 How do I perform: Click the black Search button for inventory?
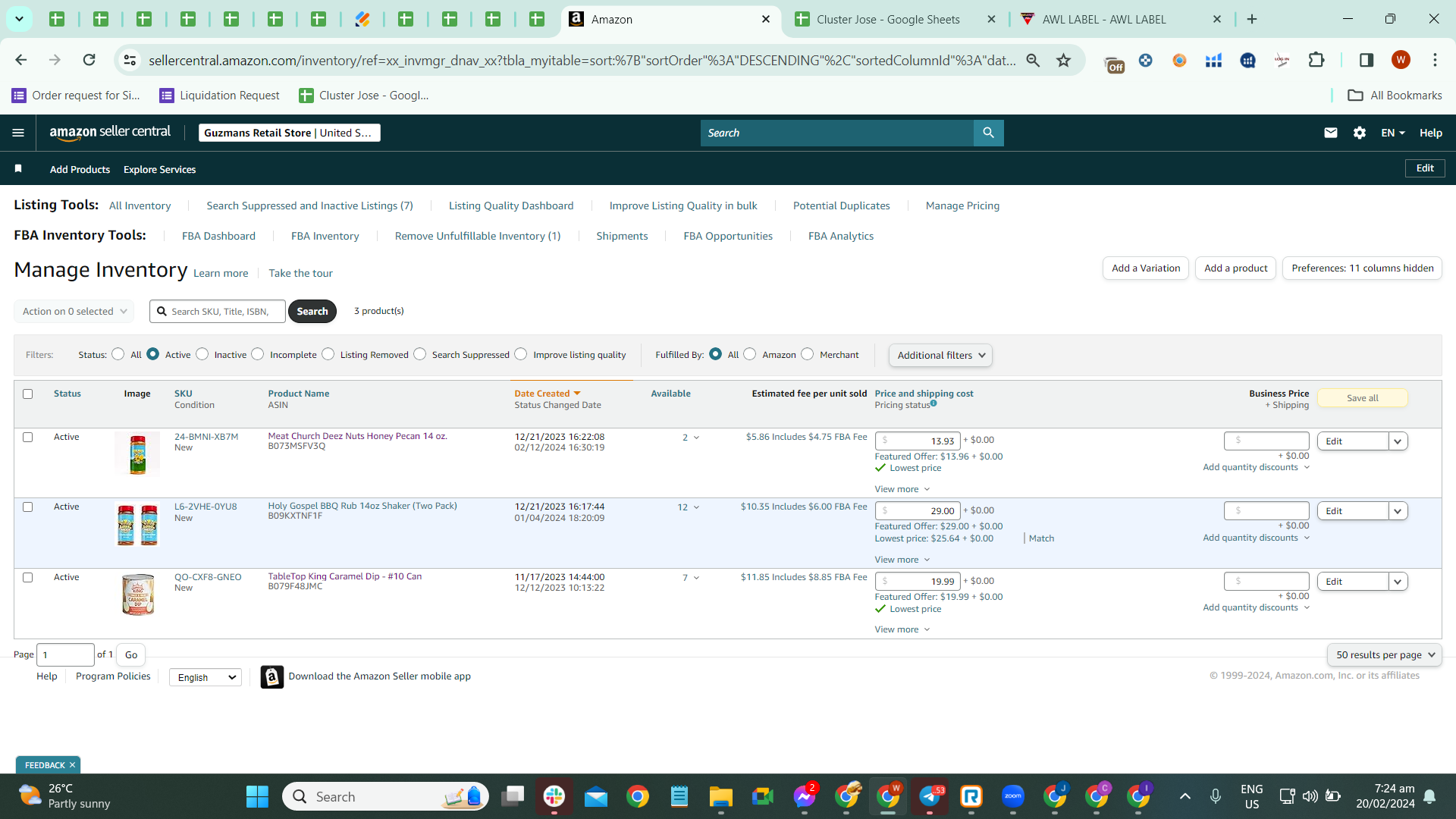pos(312,311)
